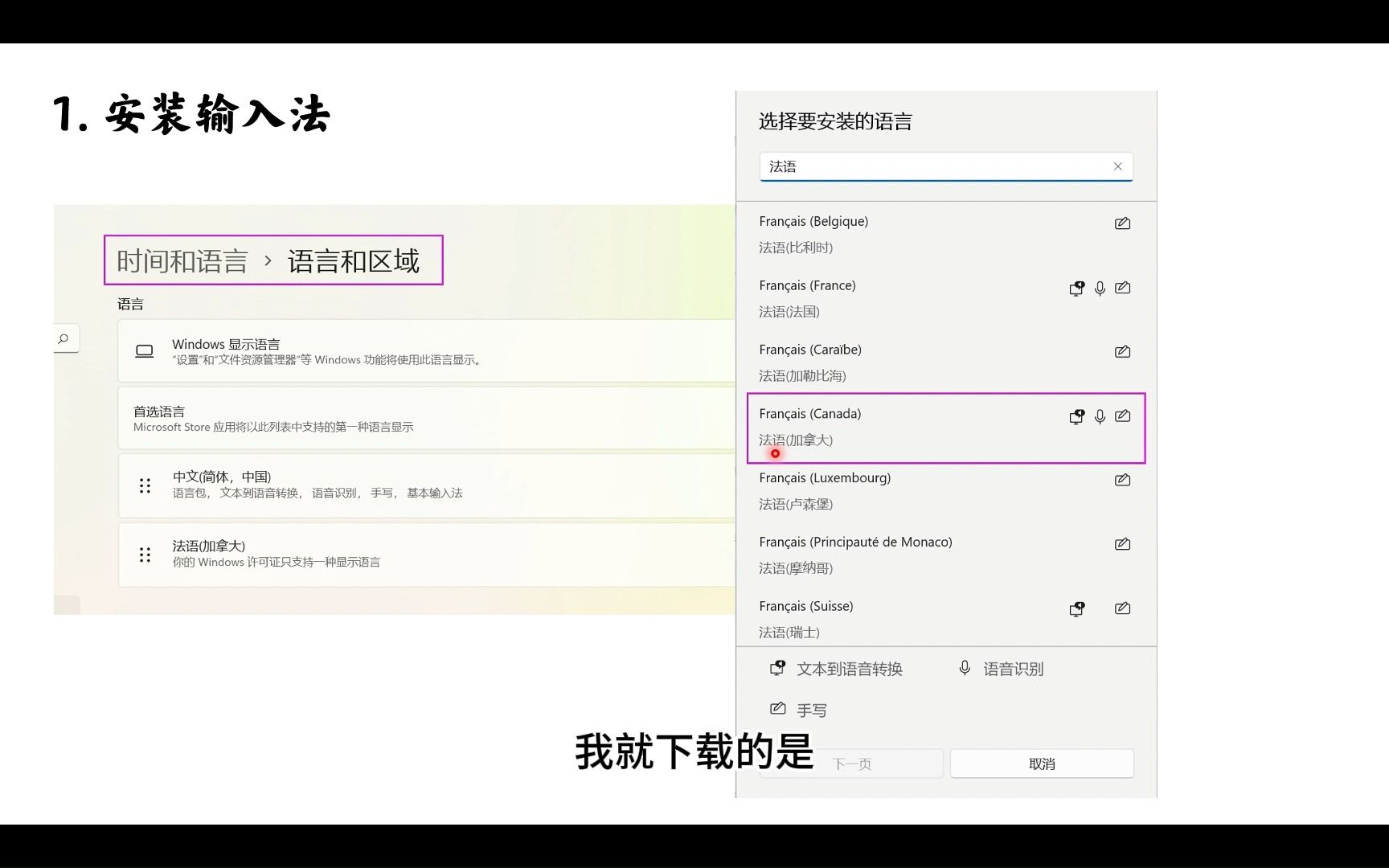This screenshot has height=868, width=1389.
Task: Select Français (France) language entry
Action: tap(945, 298)
